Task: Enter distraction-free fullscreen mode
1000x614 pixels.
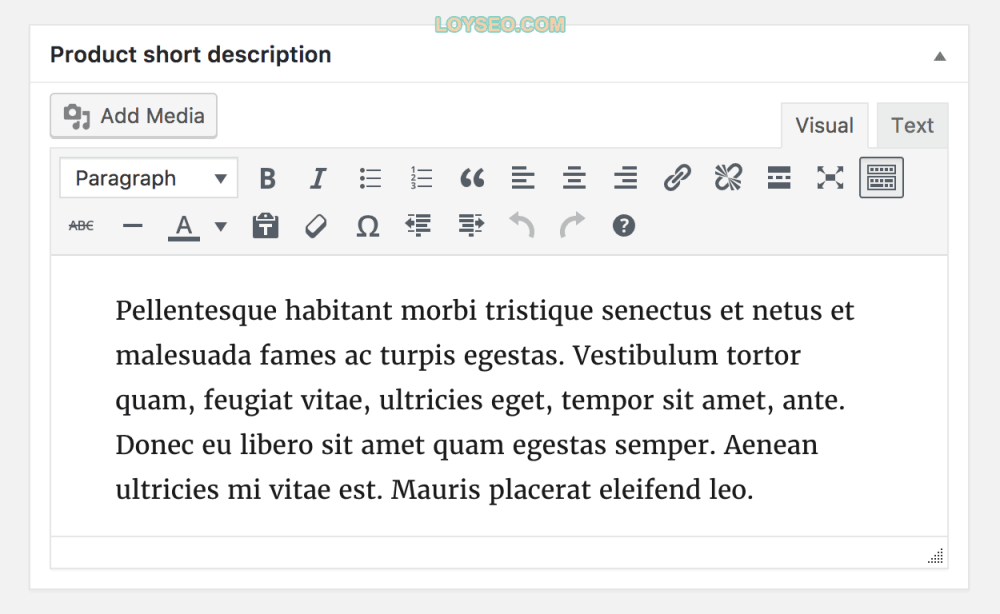Action: point(830,178)
